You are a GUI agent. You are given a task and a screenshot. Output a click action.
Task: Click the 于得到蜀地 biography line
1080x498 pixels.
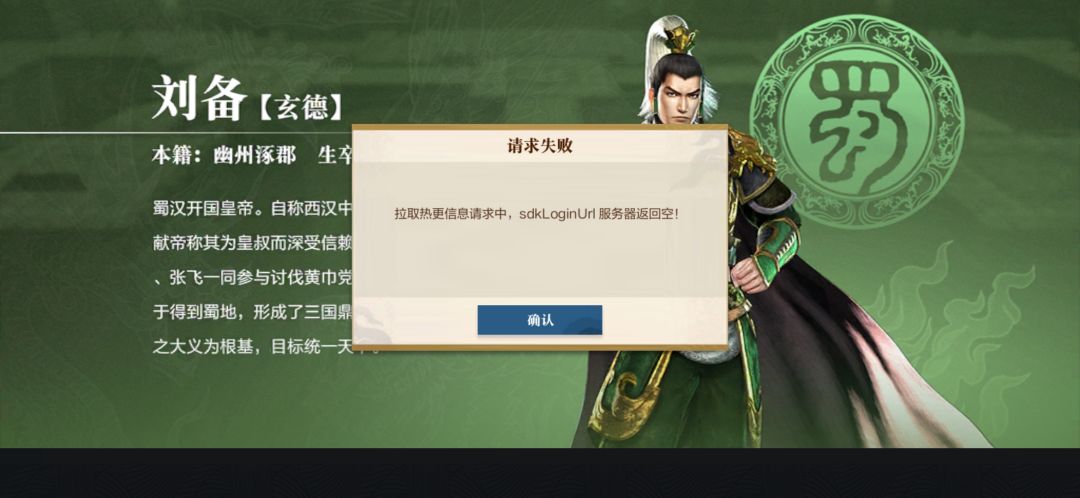pos(252,311)
